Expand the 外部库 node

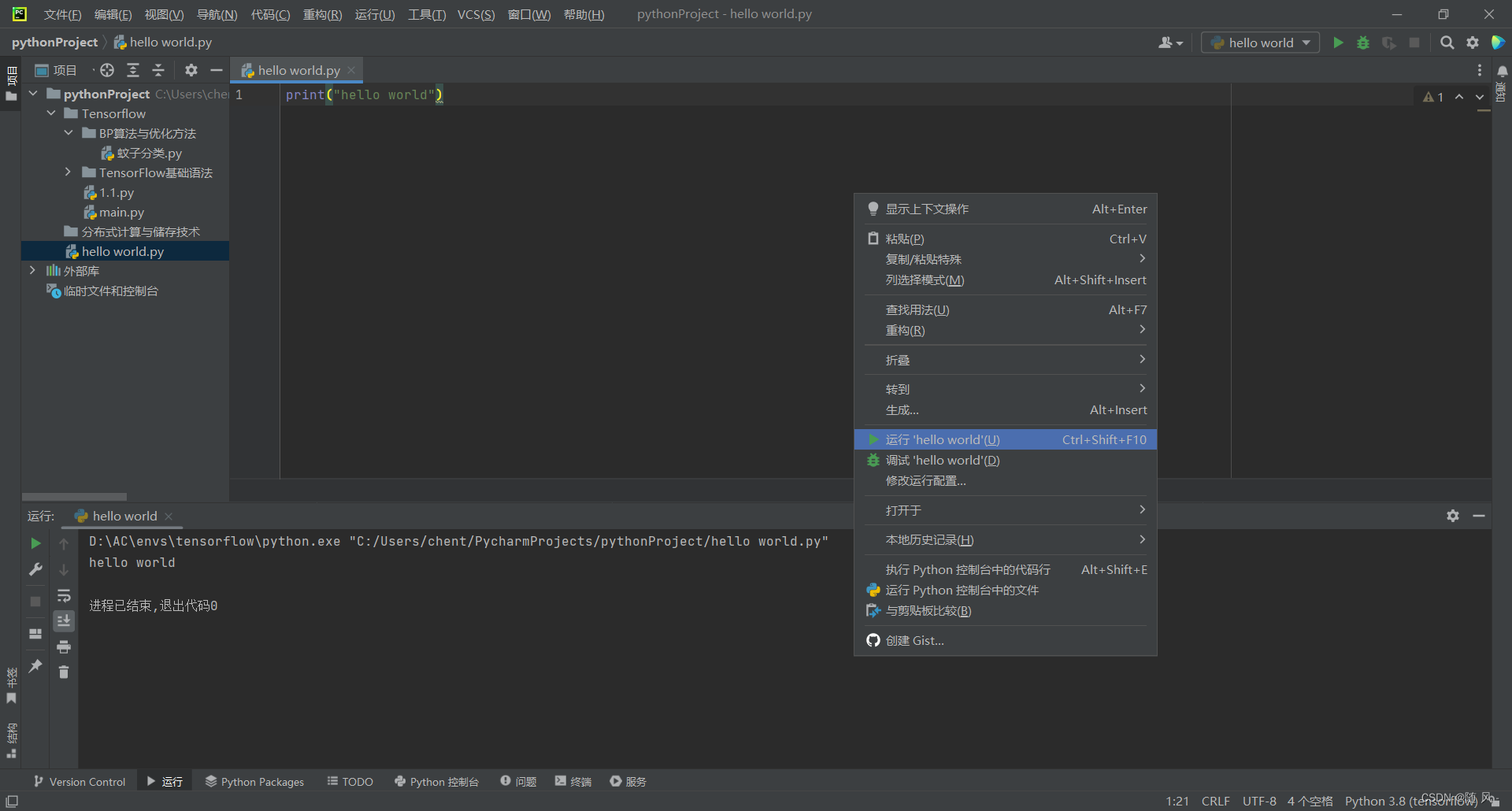point(32,271)
